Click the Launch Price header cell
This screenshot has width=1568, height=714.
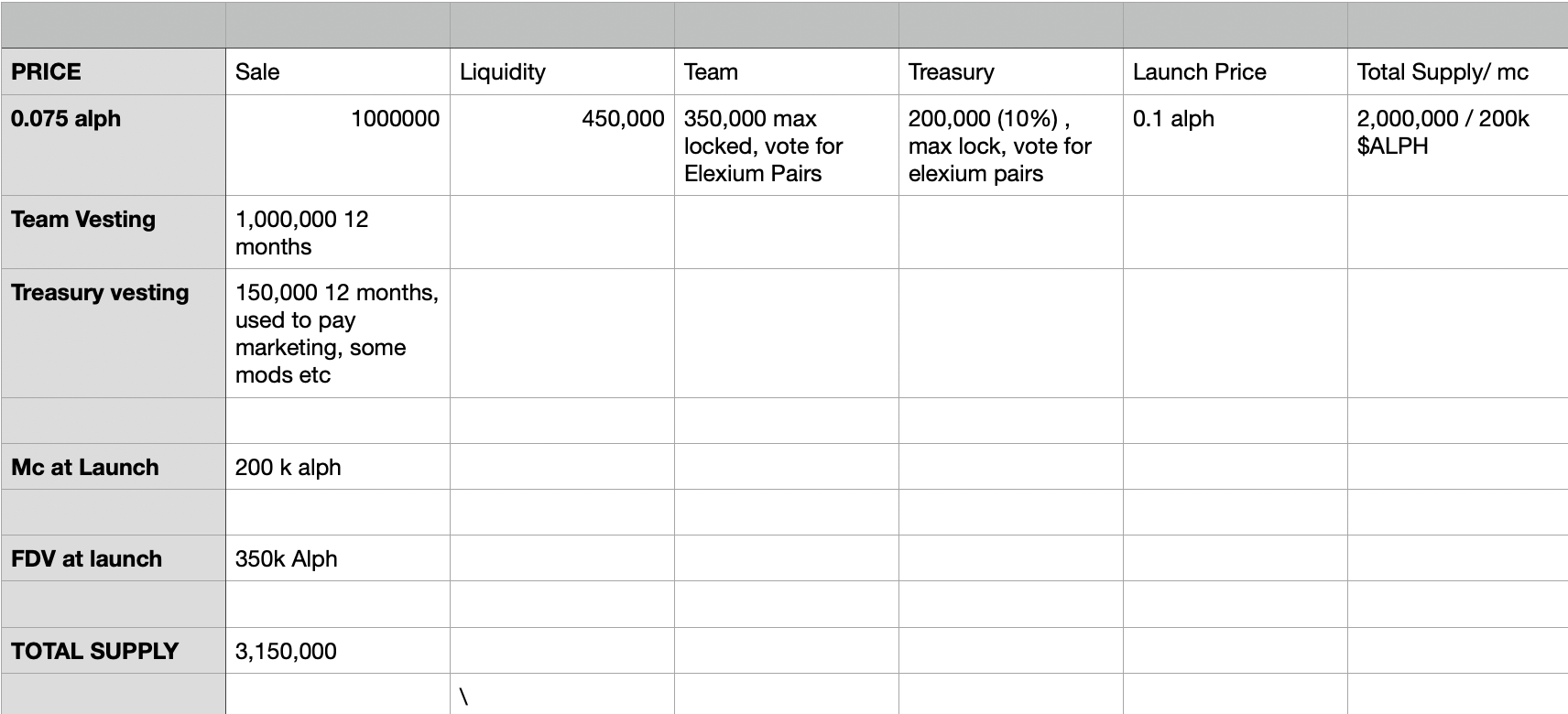click(1235, 71)
